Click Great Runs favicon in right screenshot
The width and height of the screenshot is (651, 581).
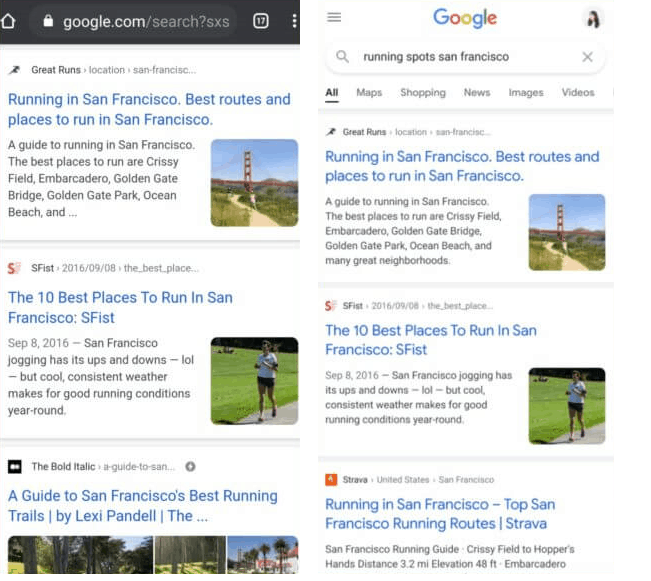click(331, 132)
